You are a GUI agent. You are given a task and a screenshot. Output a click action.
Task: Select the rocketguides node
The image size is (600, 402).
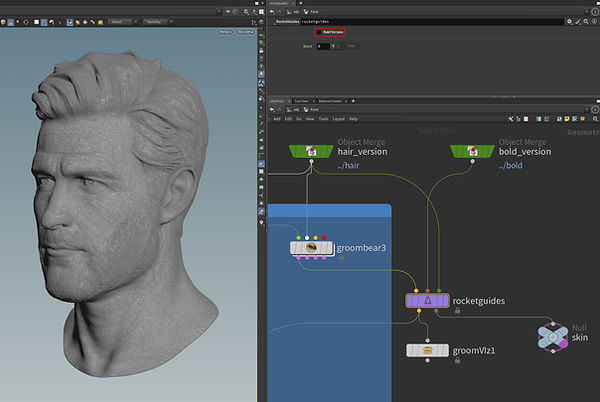click(426, 300)
